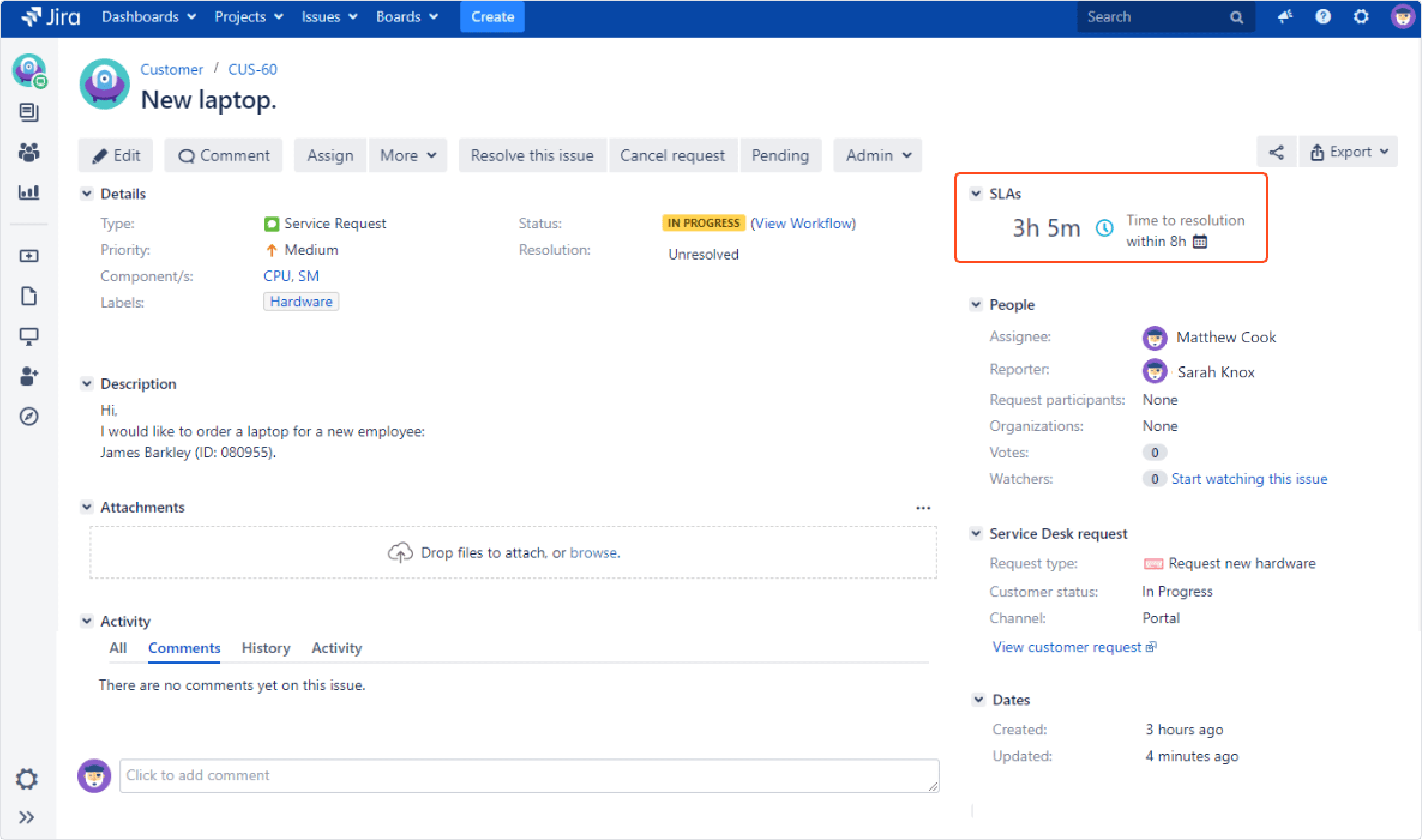Viewport: 1422px width, 840px height.
Task: Expand the sidebar with double arrow
Action: [26, 818]
